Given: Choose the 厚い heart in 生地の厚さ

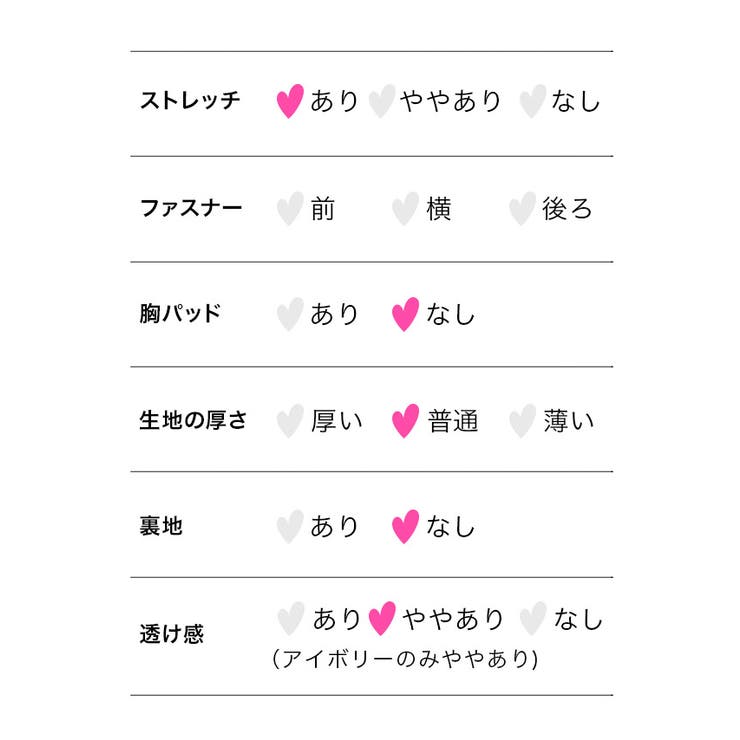Looking at the screenshot, I should click(290, 421).
